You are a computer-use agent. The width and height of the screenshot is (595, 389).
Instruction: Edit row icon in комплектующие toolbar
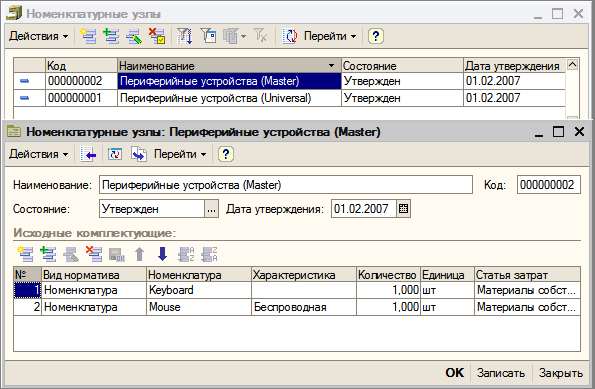click(71, 254)
